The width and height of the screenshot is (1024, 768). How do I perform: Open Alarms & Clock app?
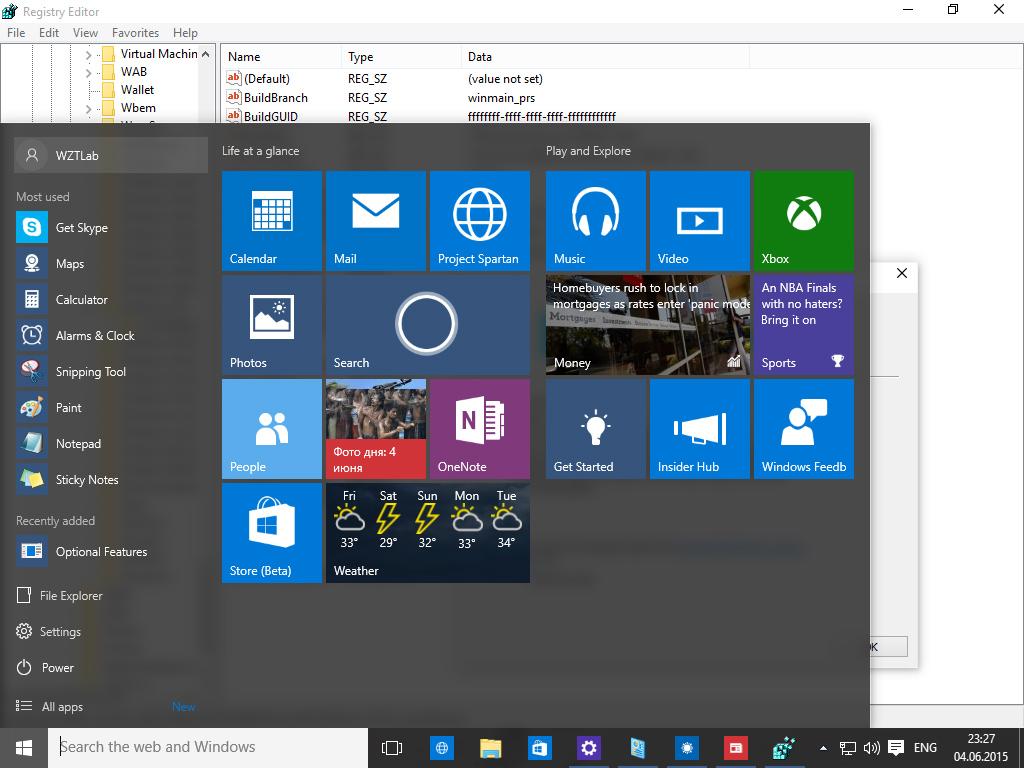pyautogui.click(x=111, y=335)
